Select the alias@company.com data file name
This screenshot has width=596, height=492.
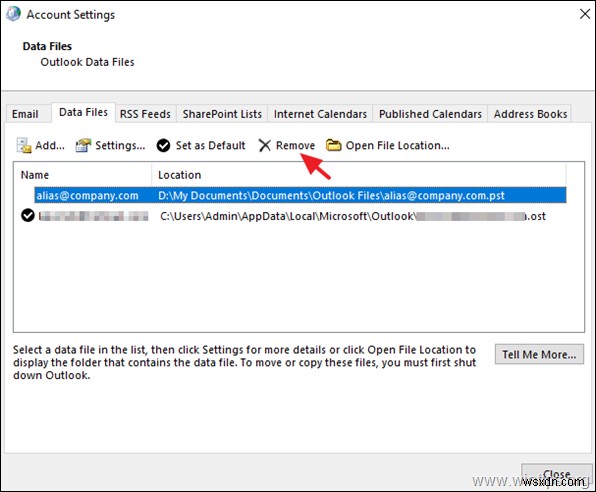(x=87, y=195)
